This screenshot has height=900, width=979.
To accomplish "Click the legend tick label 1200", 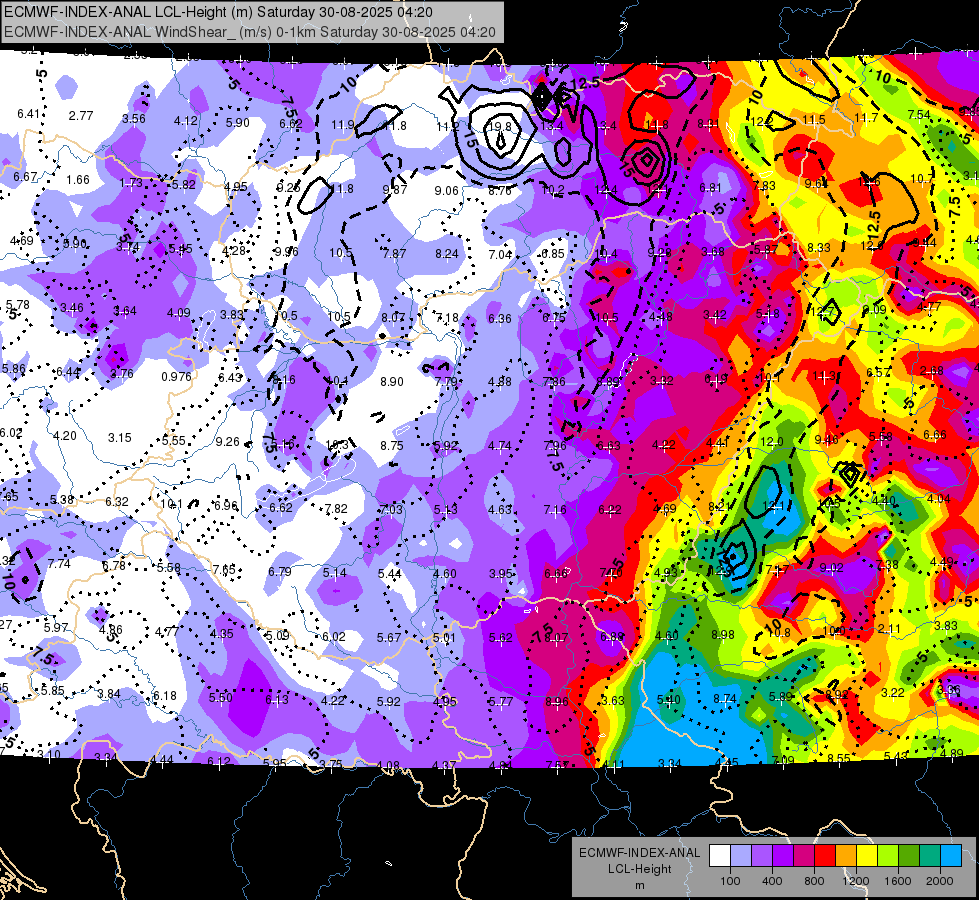I will 856,881.
